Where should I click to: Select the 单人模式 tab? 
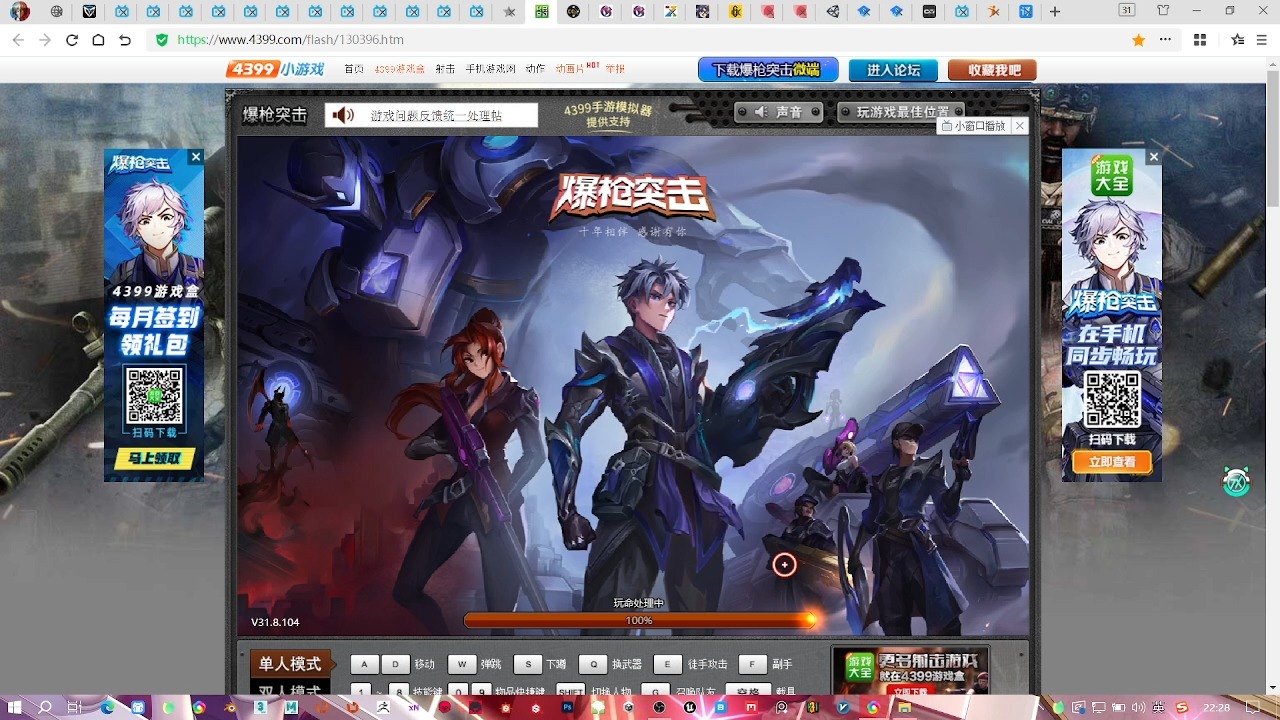pyautogui.click(x=290, y=664)
